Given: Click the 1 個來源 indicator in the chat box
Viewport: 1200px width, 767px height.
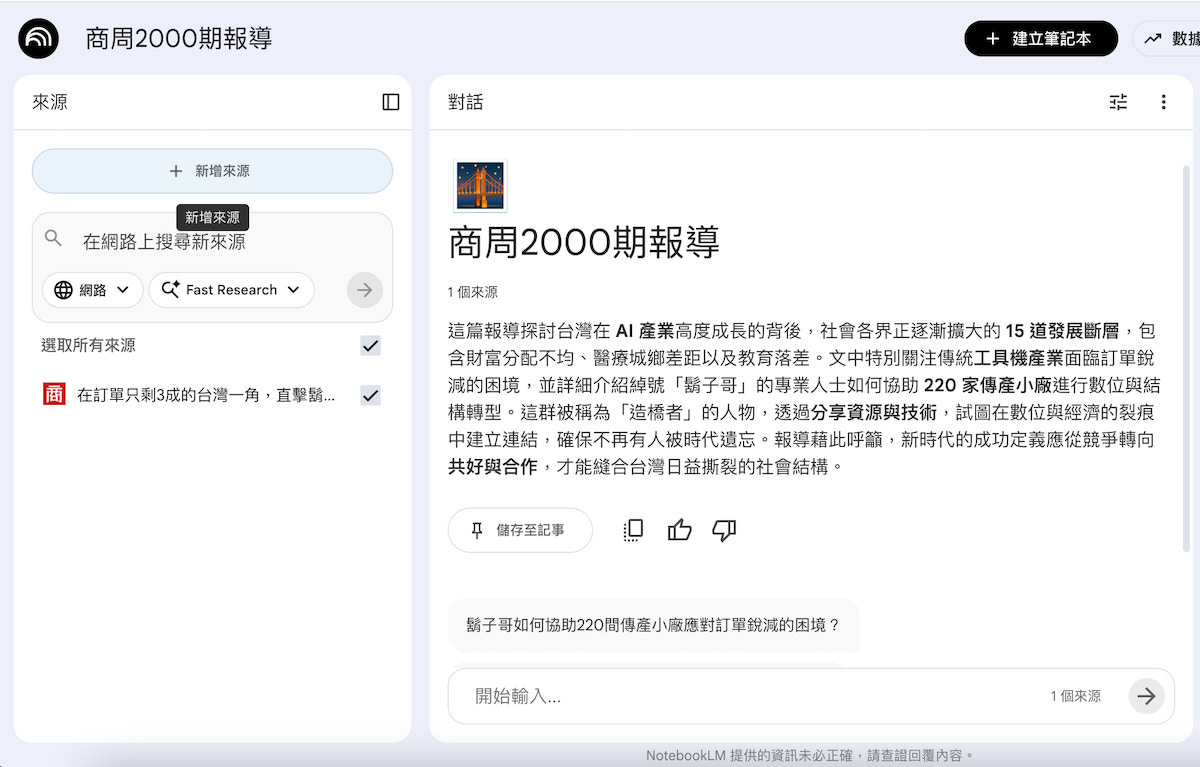Looking at the screenshot, I should click(x=1076, y=696).
